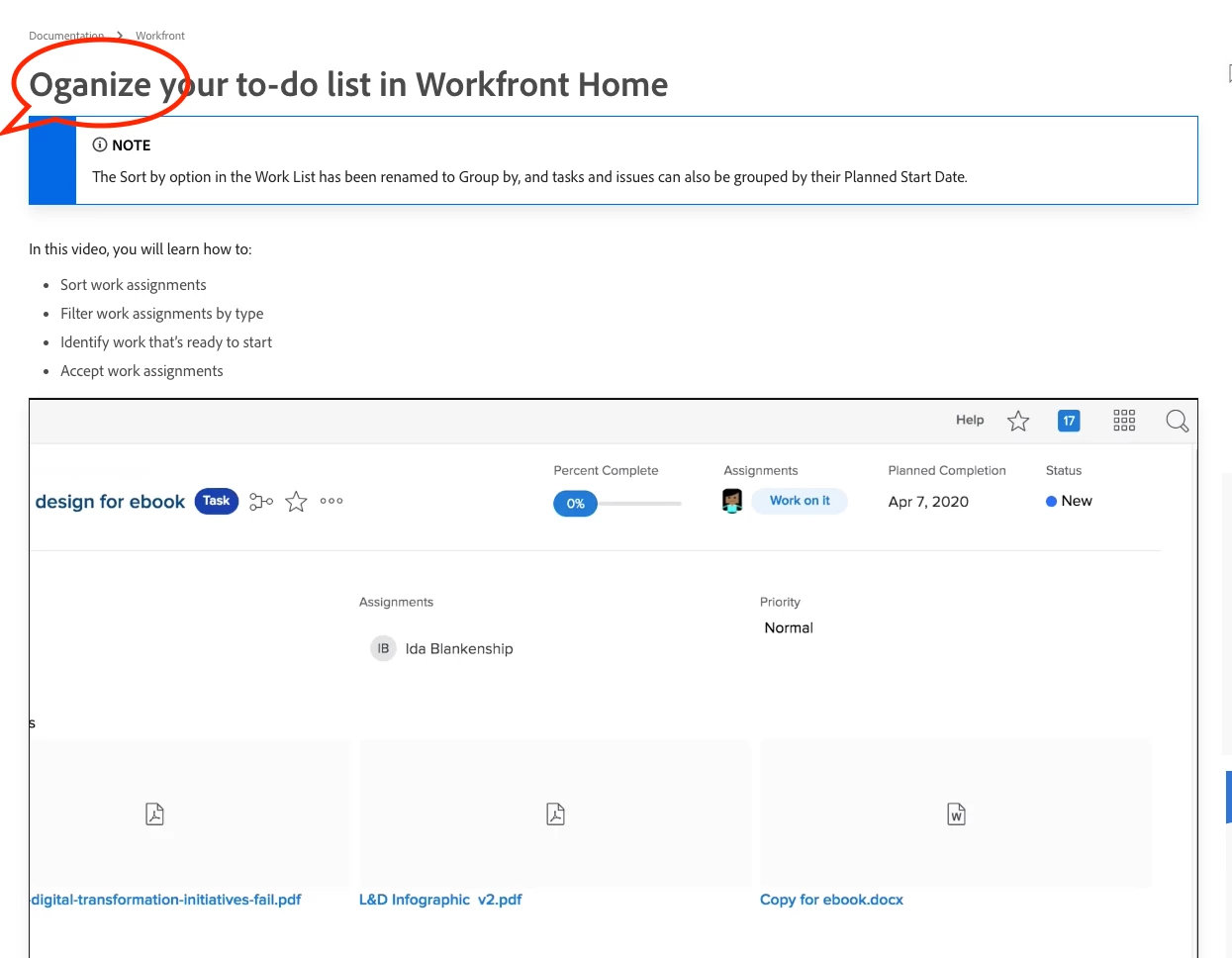
Task: Click the IB initials avatar
Action: [383, 648]
